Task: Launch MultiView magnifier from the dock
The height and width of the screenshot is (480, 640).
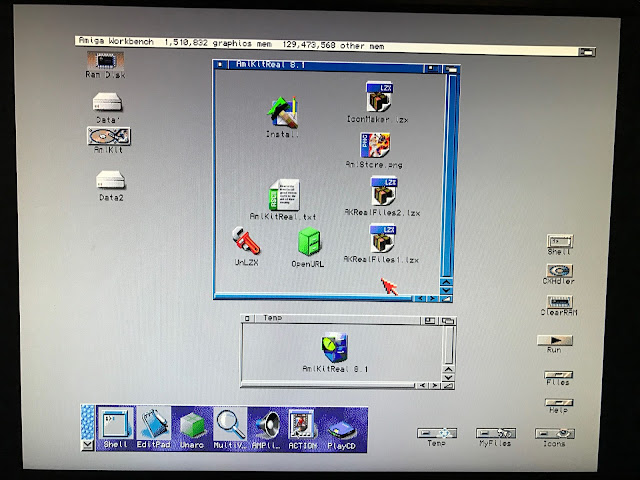Action: pos(230,429)
